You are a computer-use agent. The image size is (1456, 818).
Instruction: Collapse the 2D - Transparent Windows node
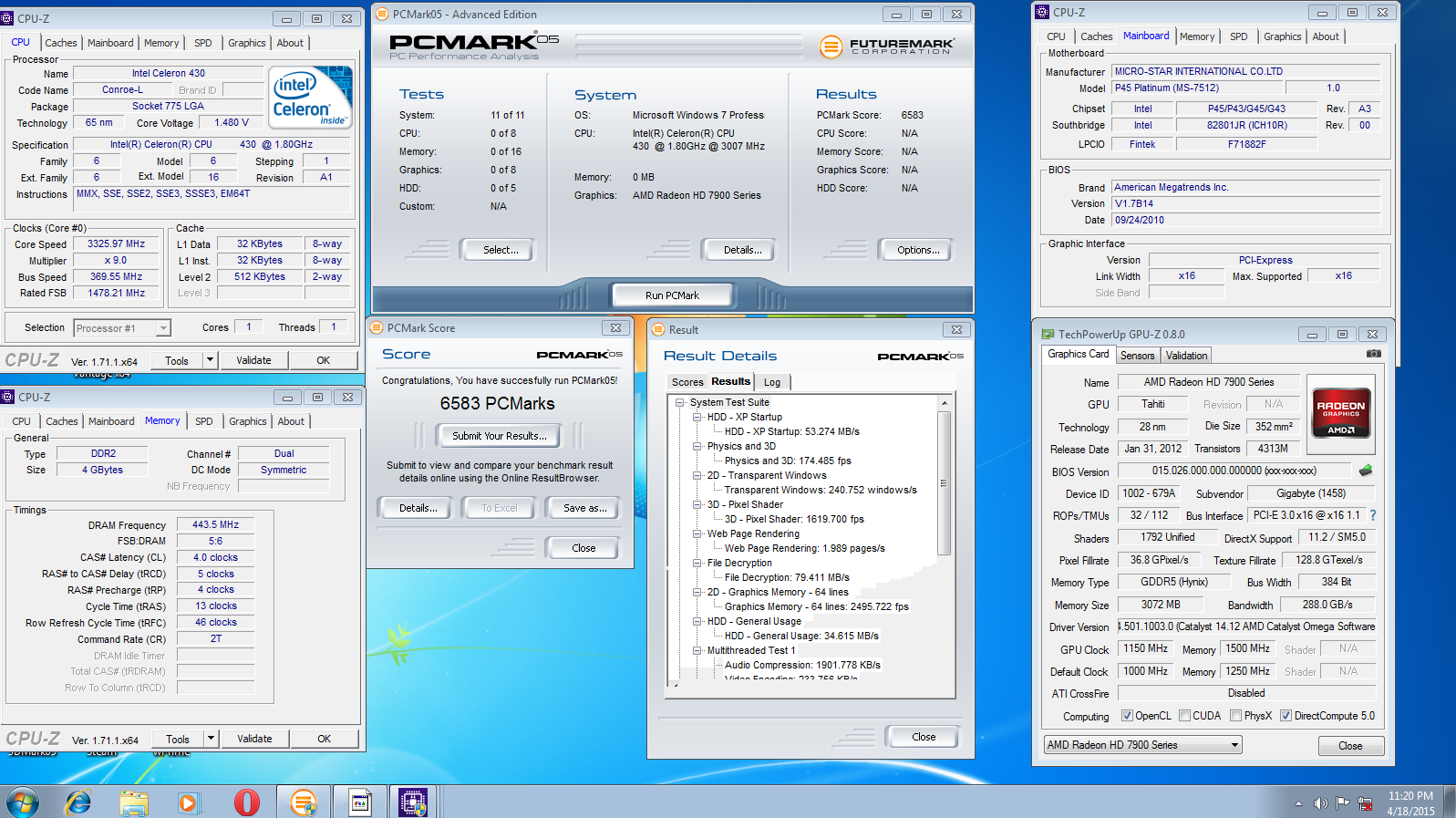[697, 475]
